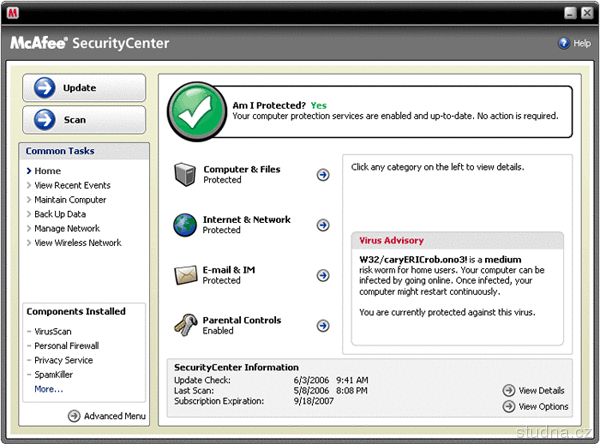Click the More... components link
Image resolution: width=600 pixels, height=444 pixels.
(49, 389)
